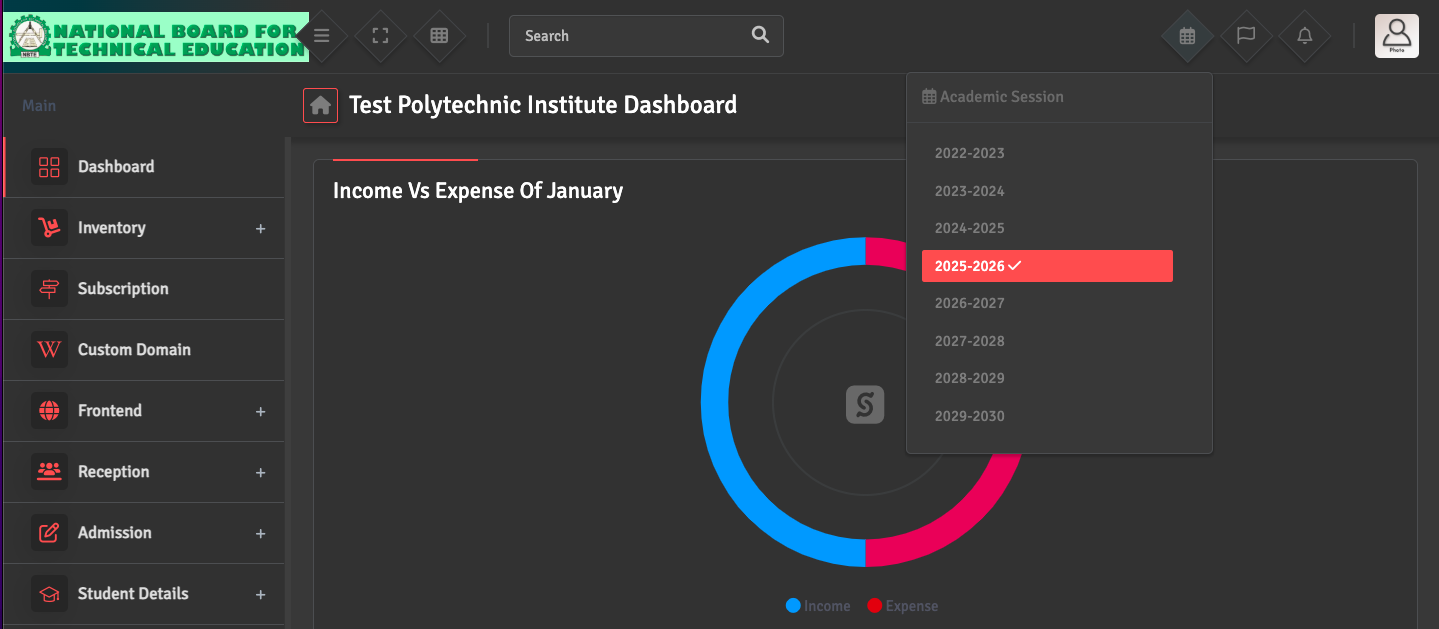Toggle Expense legend in chart
Image resolution: width=1439 pixels, height=629 pixels.
[902, 606]
